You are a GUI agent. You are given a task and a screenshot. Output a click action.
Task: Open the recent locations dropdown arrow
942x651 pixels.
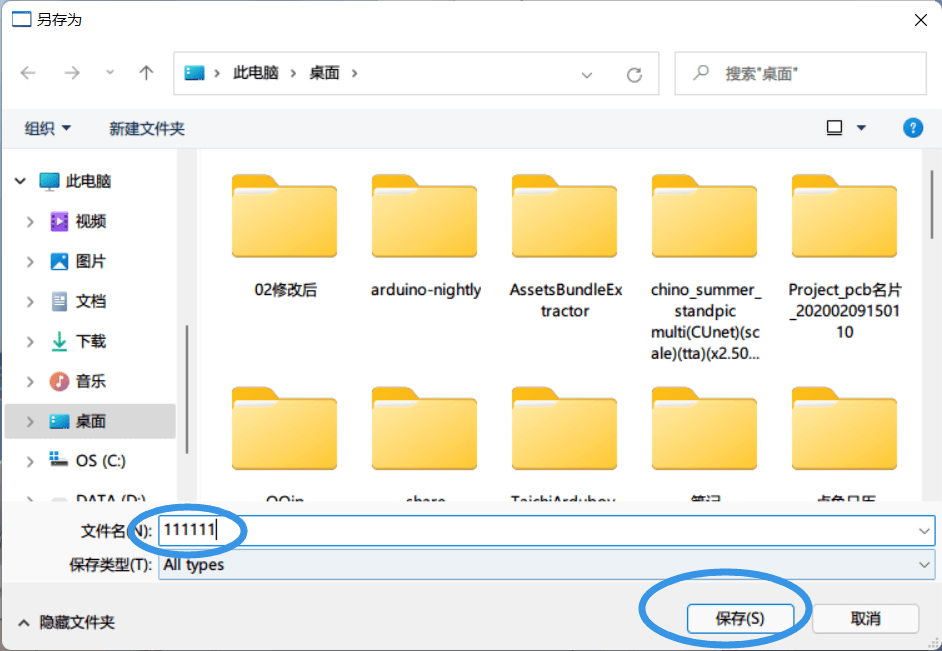[109, 73]
